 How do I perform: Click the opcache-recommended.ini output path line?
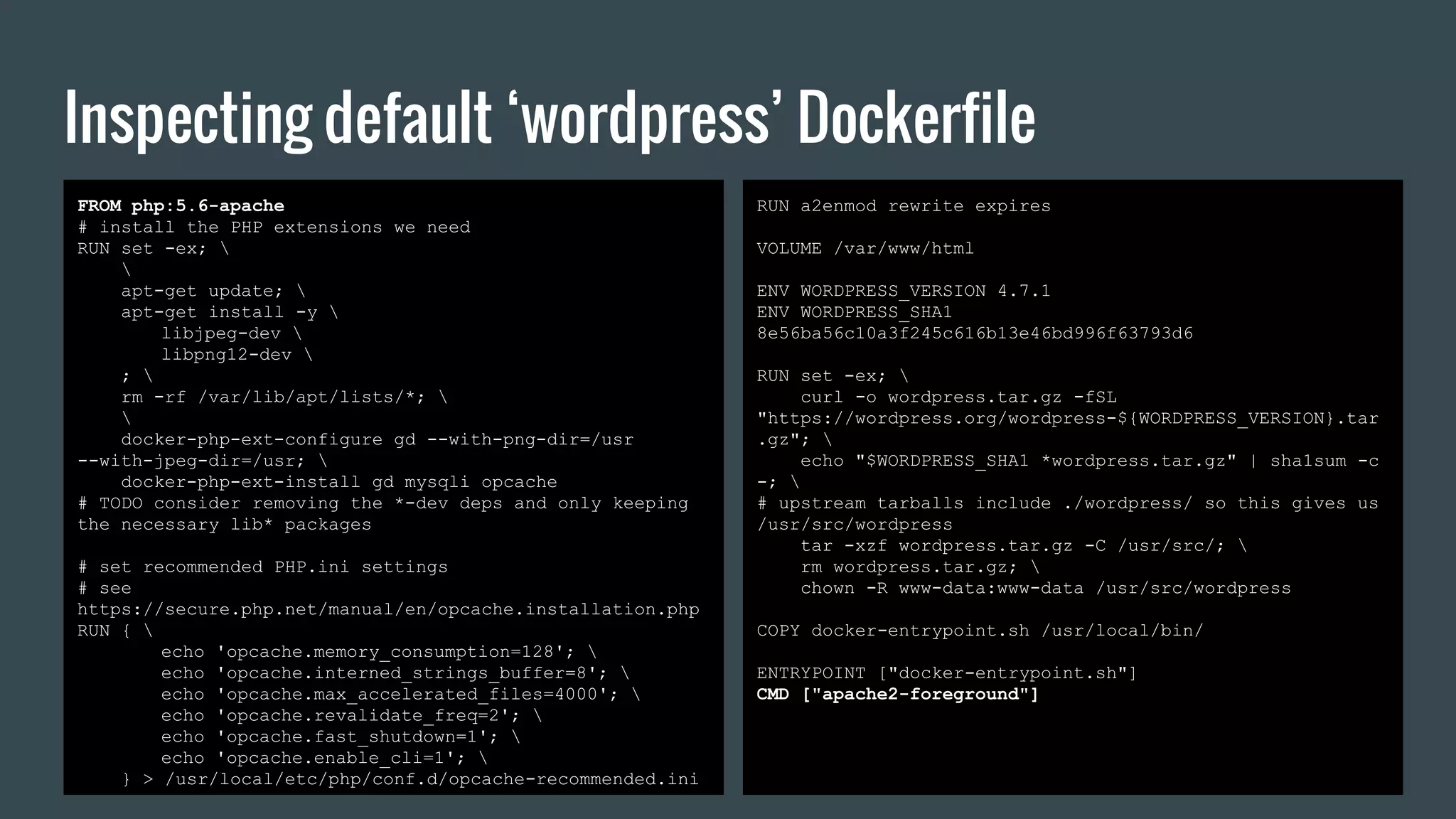coord(410,780)
